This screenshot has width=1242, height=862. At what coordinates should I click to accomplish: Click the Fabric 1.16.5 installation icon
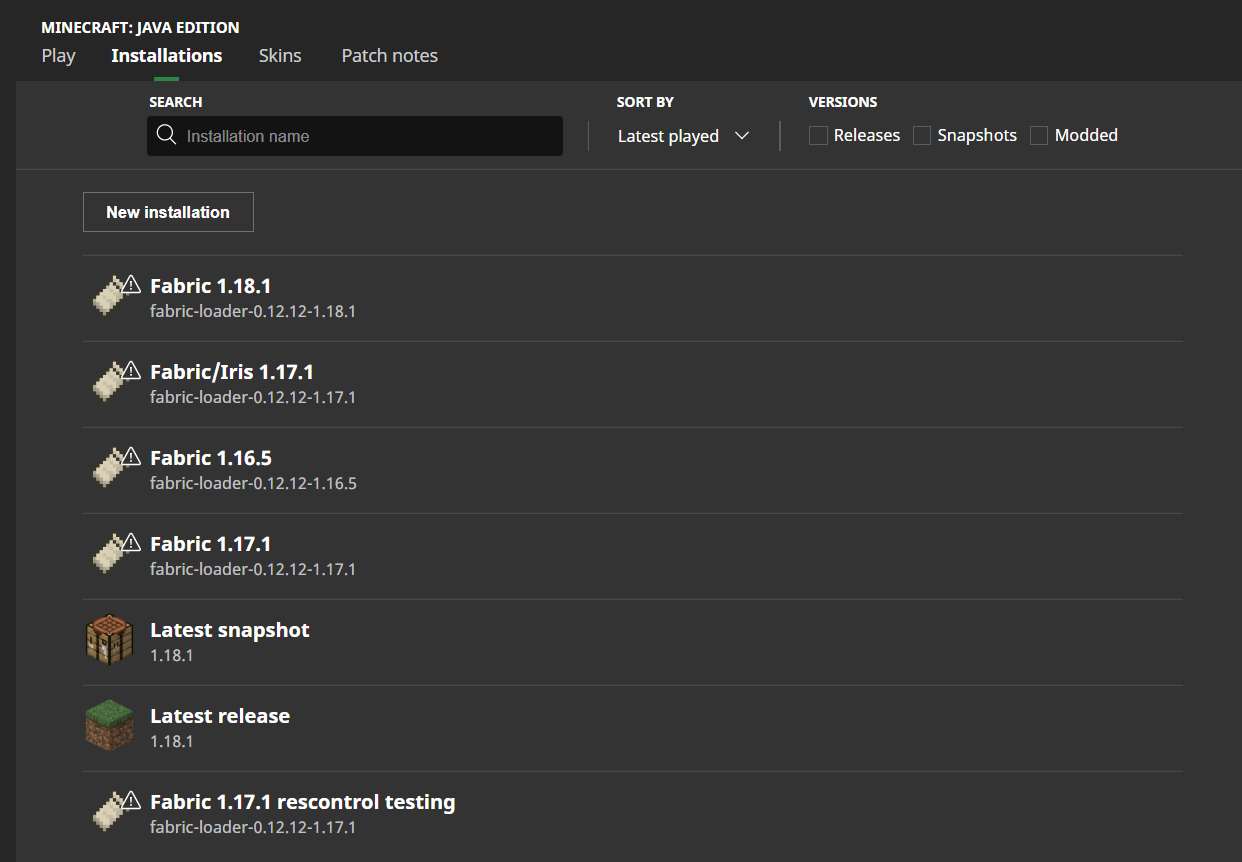108,470
